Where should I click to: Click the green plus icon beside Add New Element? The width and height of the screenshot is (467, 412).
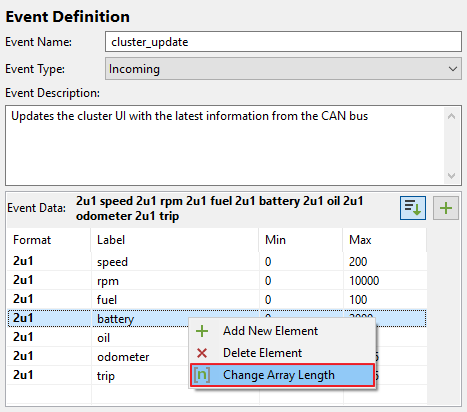[x=202, y=331]
